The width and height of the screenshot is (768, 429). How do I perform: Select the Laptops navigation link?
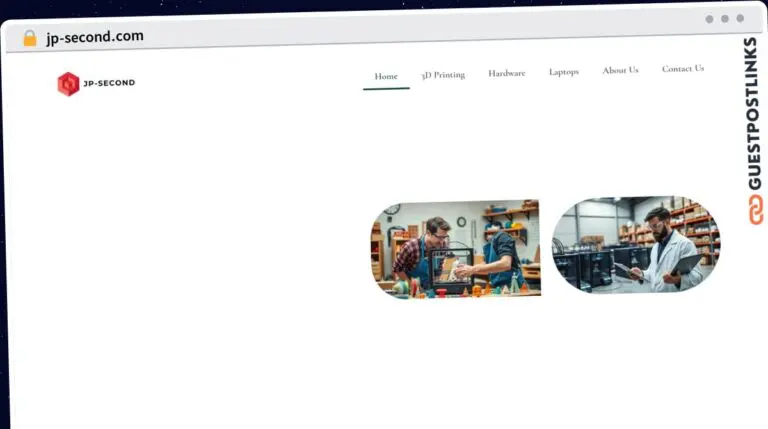pyautogui.click(x=564, y=72)
